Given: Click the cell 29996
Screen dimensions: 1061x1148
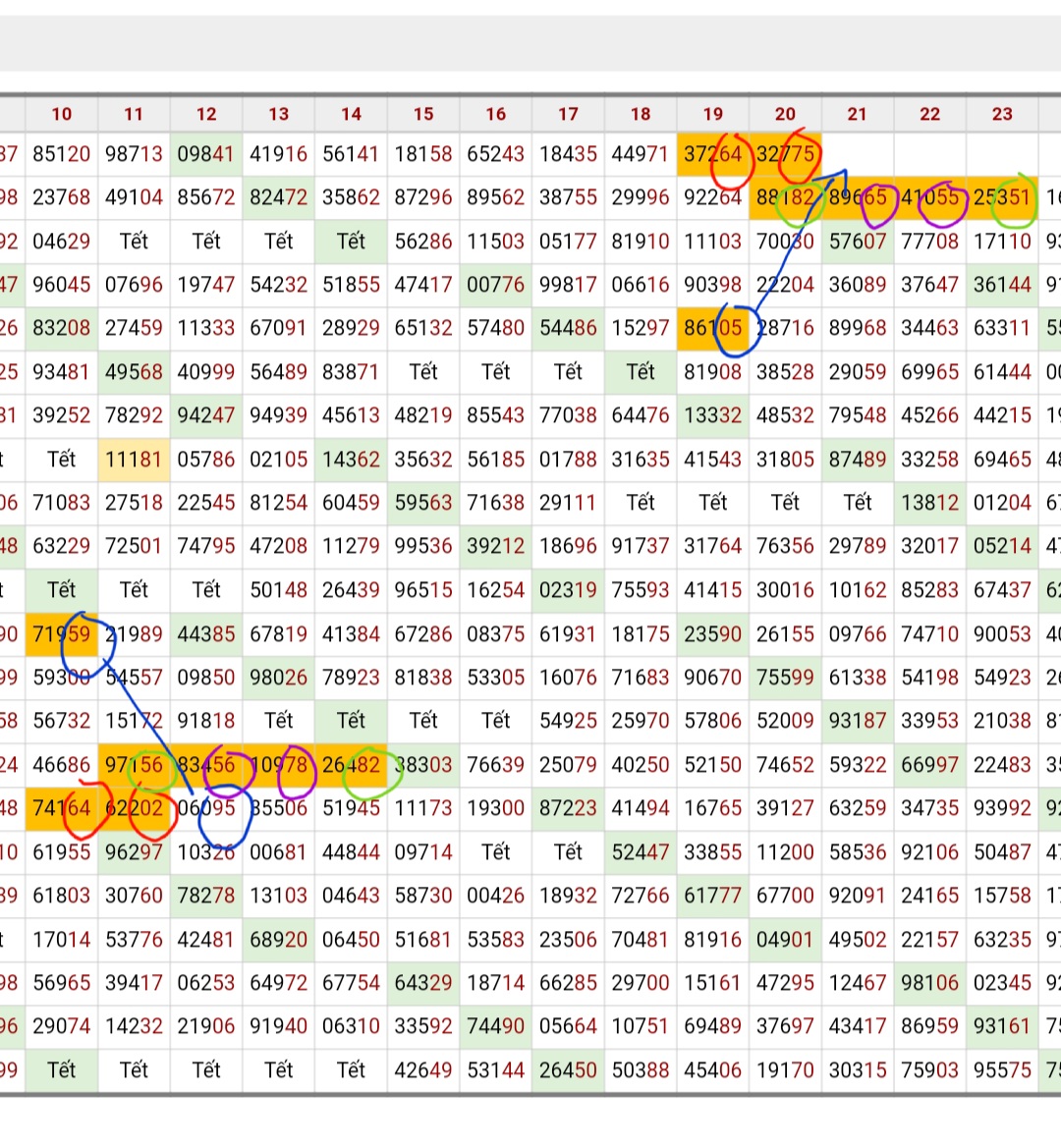Looking at the screenshot, I should point(641,197).
